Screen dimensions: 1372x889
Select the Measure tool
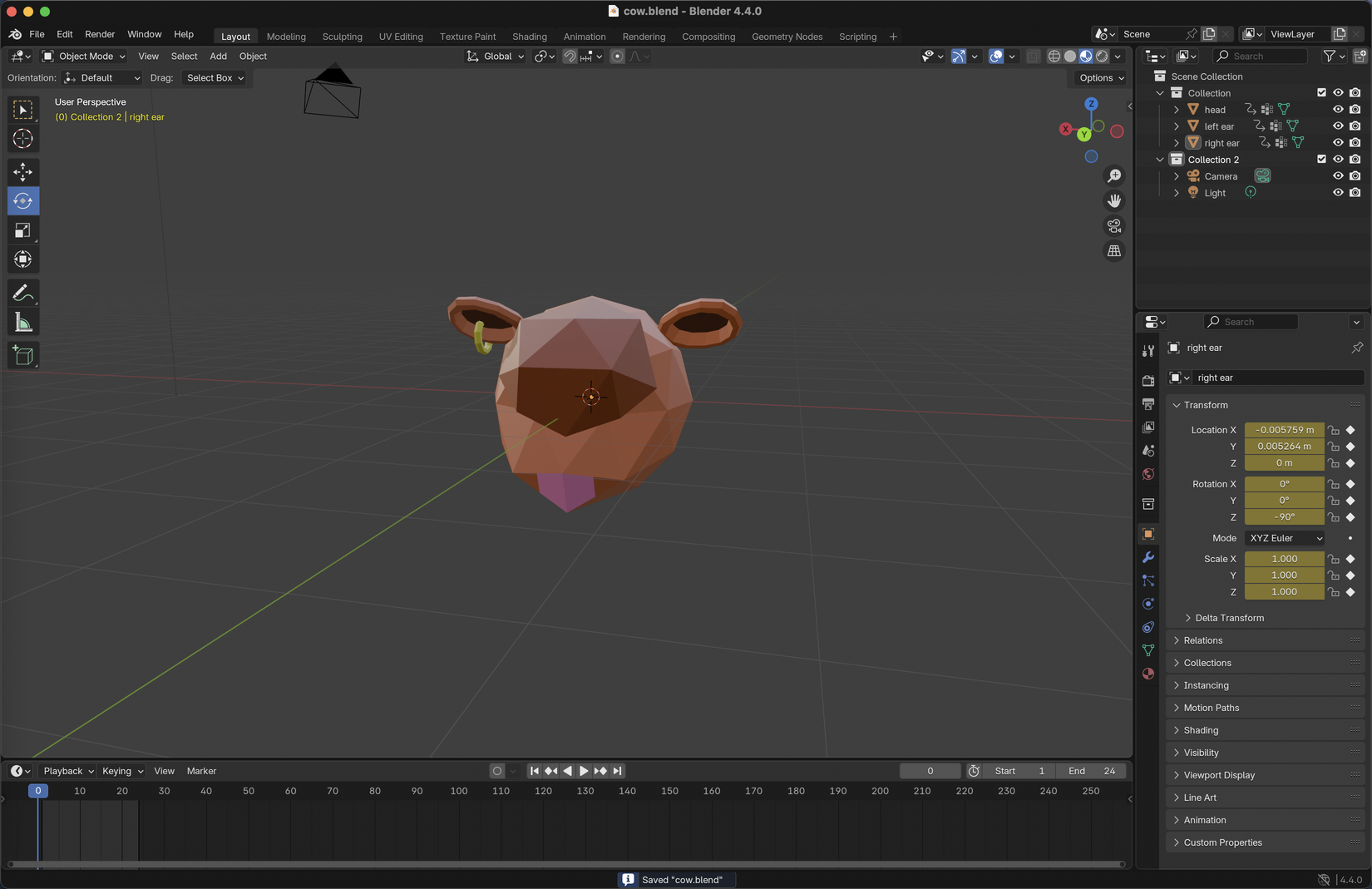click(x=22, y=323)
